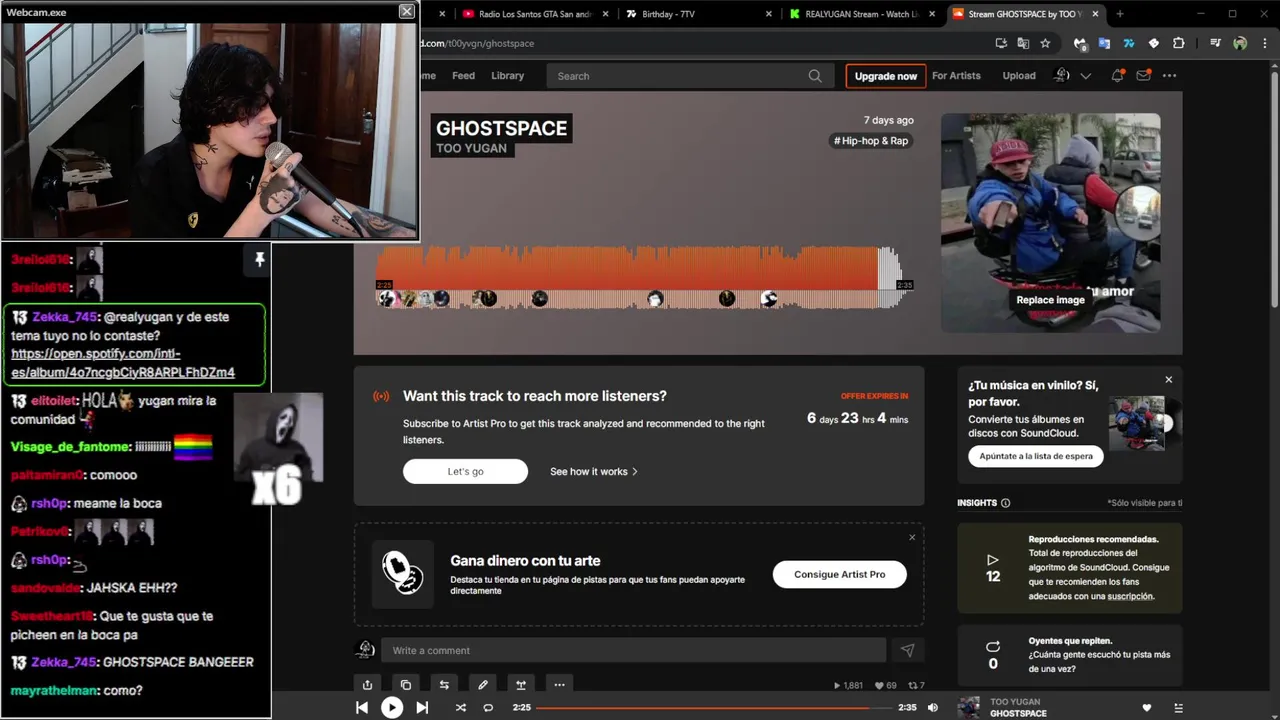
Task: View the 69 likes count
Action: pyautogui.click(x=885, y=686)
